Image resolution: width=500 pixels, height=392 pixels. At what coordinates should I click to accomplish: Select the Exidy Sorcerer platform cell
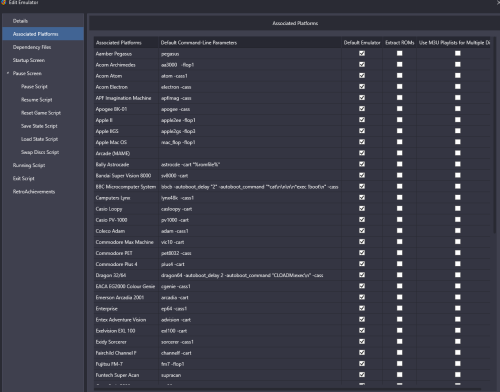(126, 342)
